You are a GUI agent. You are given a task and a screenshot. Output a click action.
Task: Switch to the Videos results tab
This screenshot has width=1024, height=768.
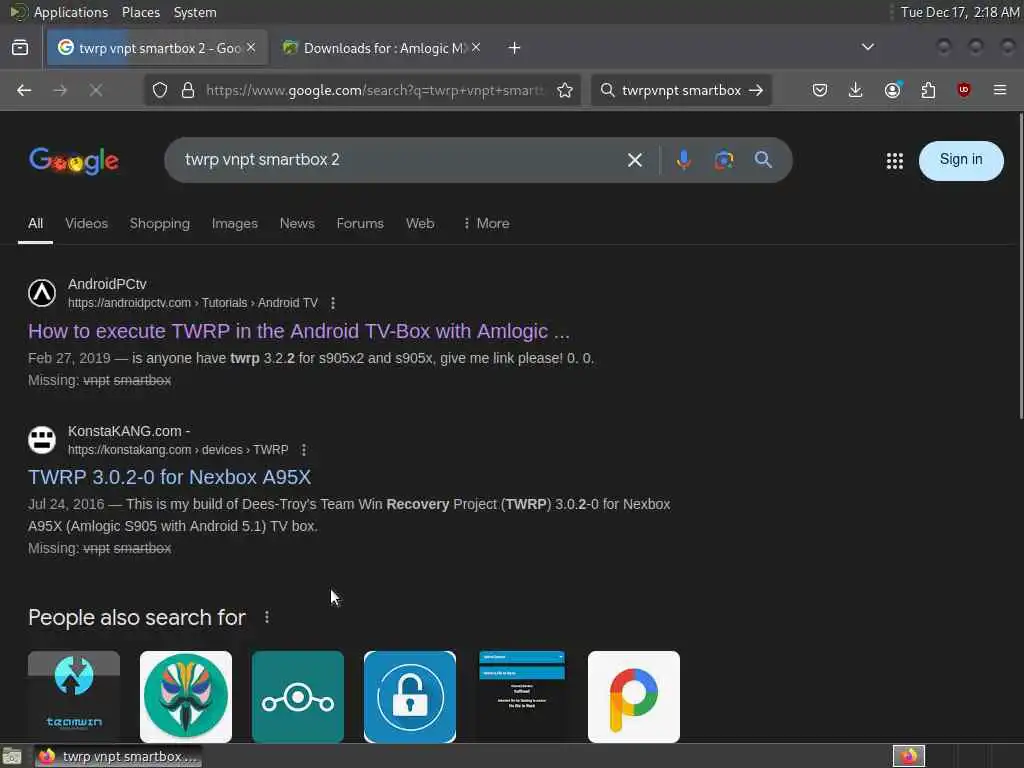[x=86, y=224]
